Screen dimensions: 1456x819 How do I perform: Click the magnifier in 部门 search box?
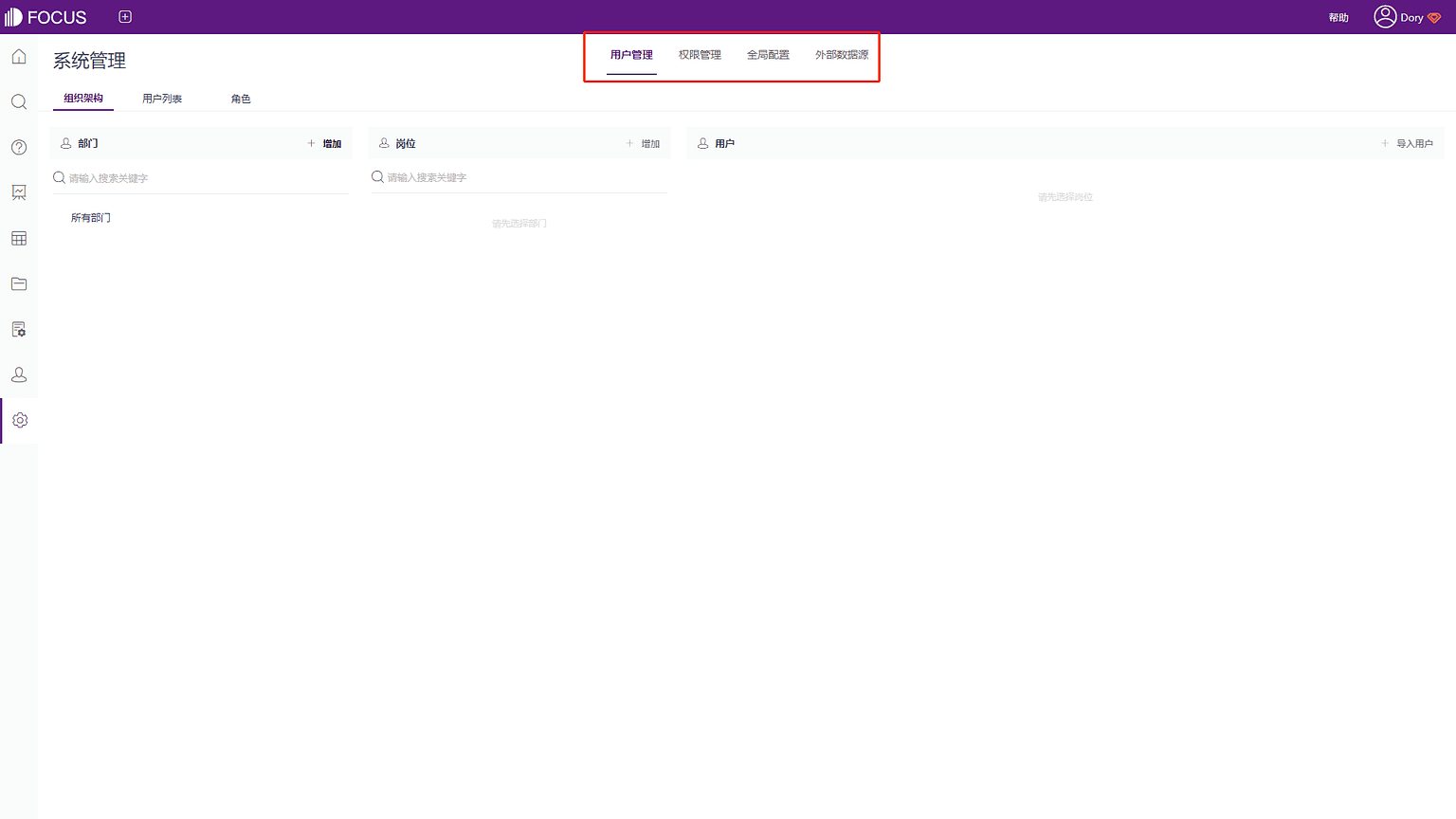click(59, 177)
